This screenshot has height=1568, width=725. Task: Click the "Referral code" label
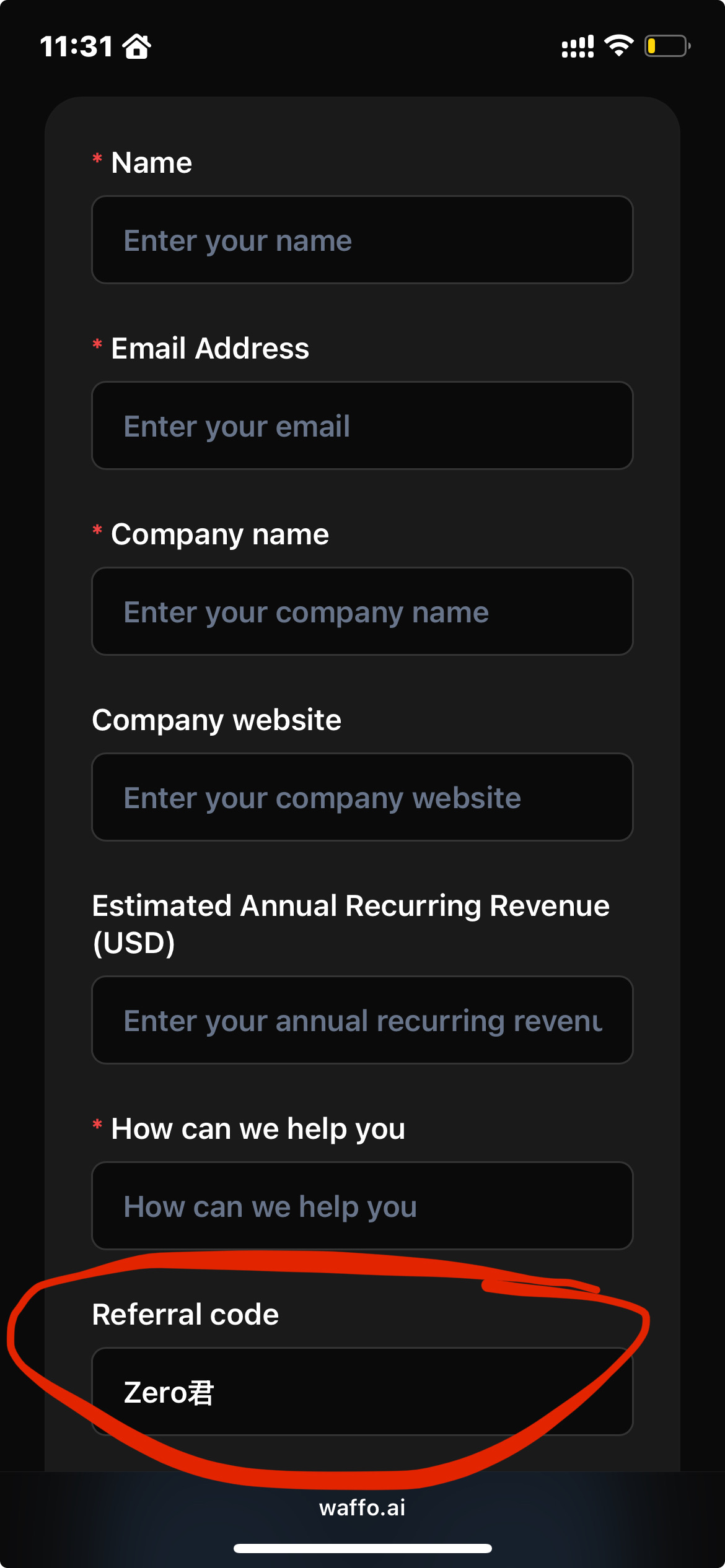click(x=185, y=1314)
